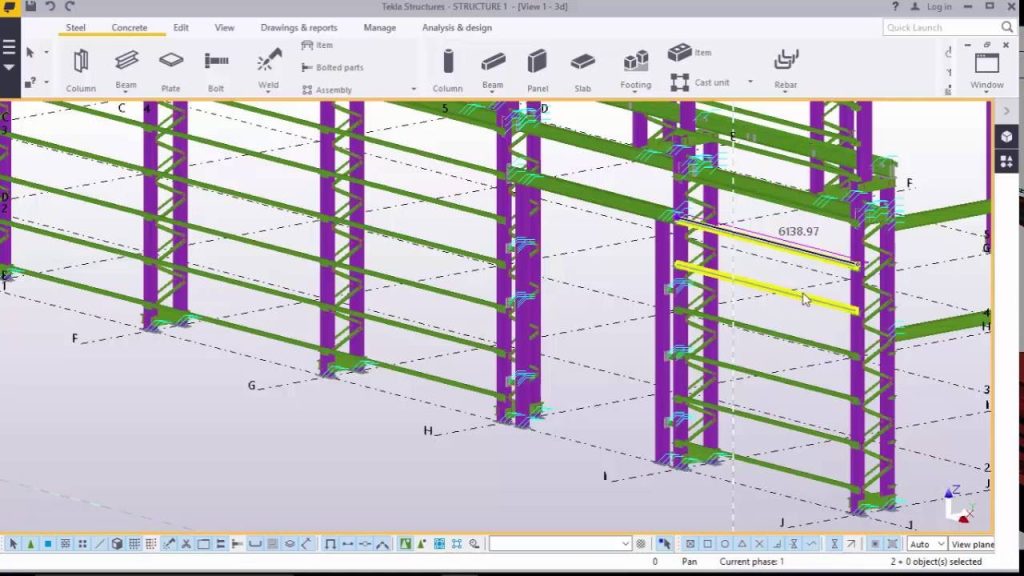Open the Analysis & design menu
Viewport: 1024px width, 576px height.
456,27
